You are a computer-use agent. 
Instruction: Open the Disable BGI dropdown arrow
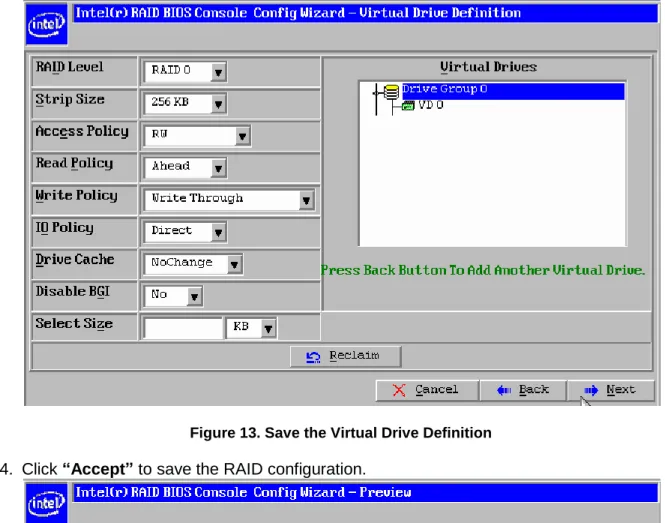tap(194, 296)
